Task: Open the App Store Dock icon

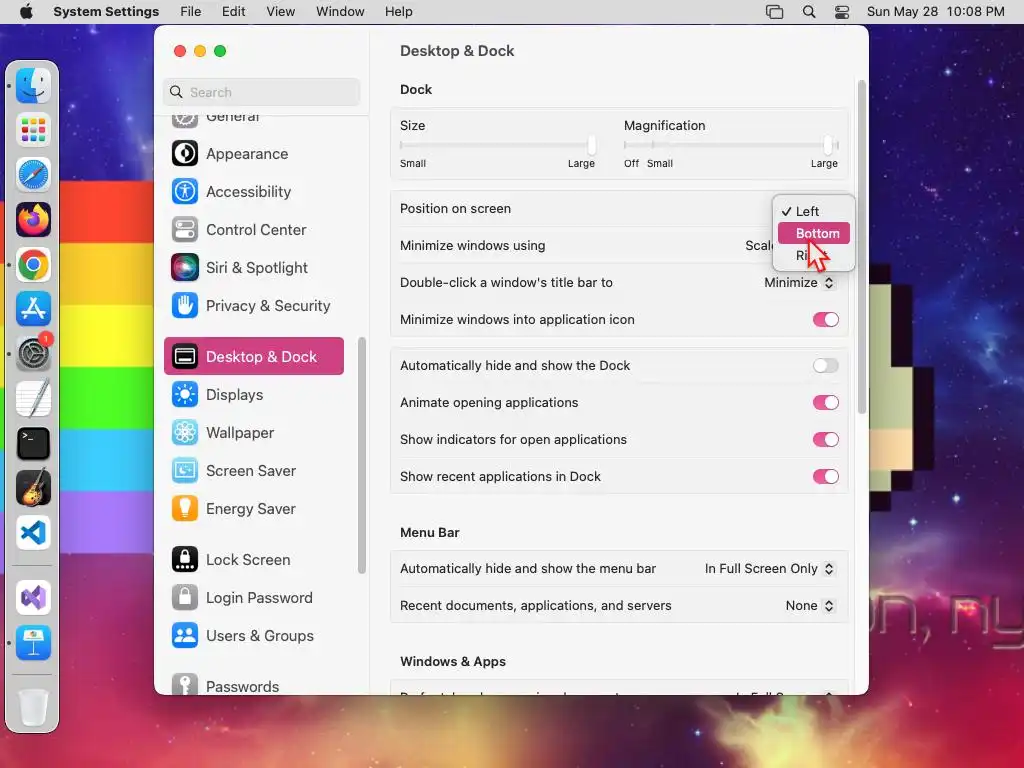Action: pos(33,309)
